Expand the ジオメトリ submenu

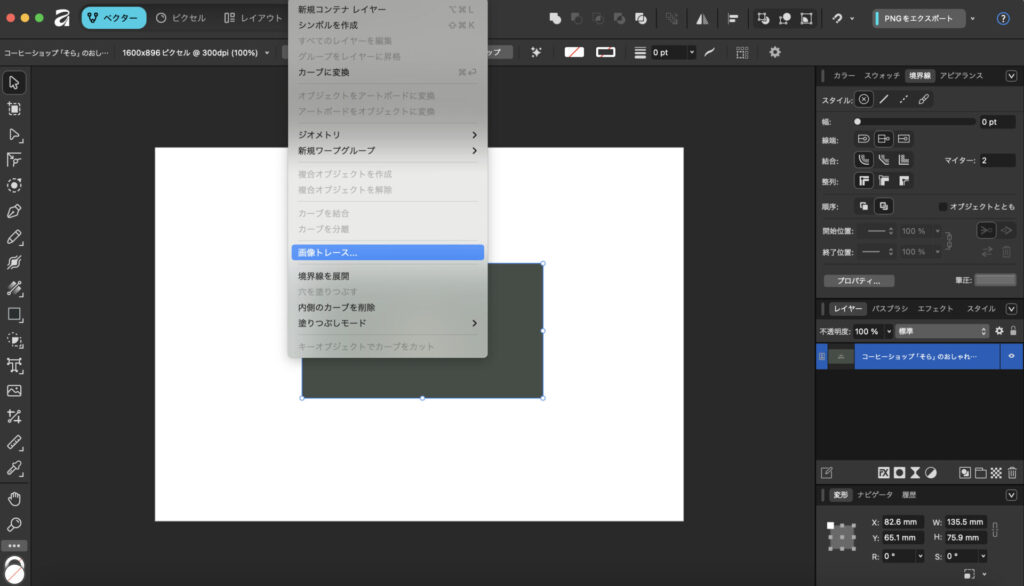(x=387, y=135)
